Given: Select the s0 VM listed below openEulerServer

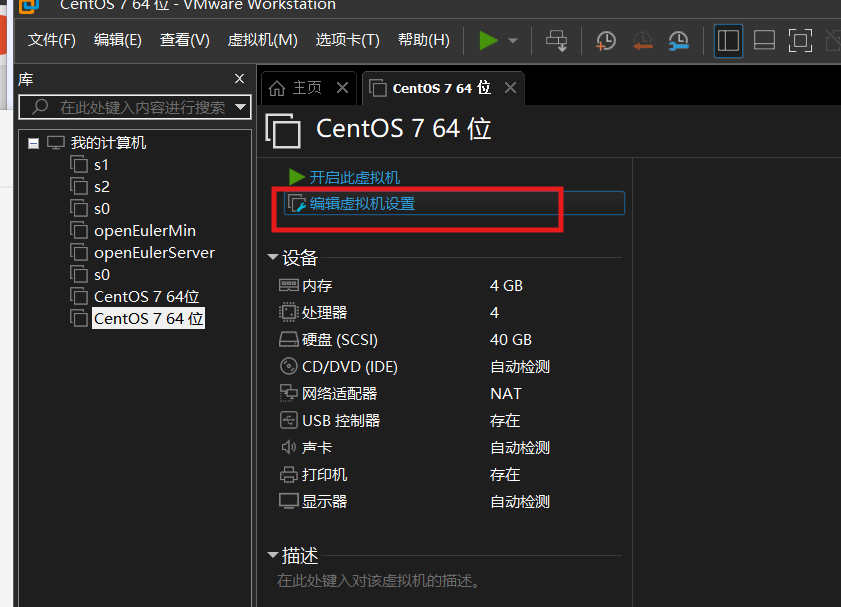Looking at the screenshot, I should tap(102, 275).
